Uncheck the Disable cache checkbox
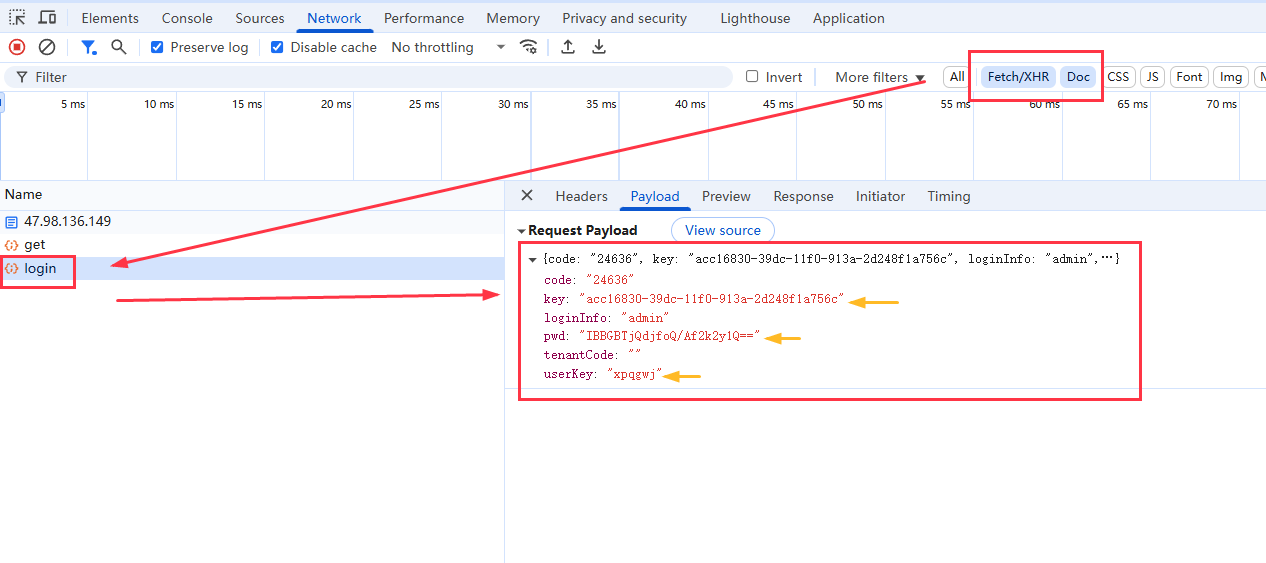This screenshot has width=1266, height=563. click(x=278, y=47)
